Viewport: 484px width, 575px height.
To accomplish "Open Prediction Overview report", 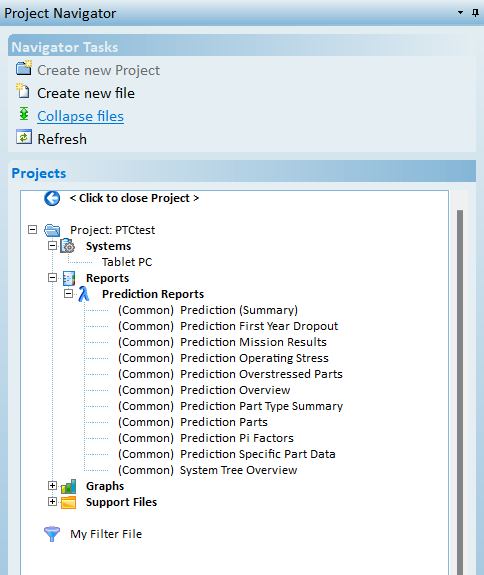I will tap(204, 390).
